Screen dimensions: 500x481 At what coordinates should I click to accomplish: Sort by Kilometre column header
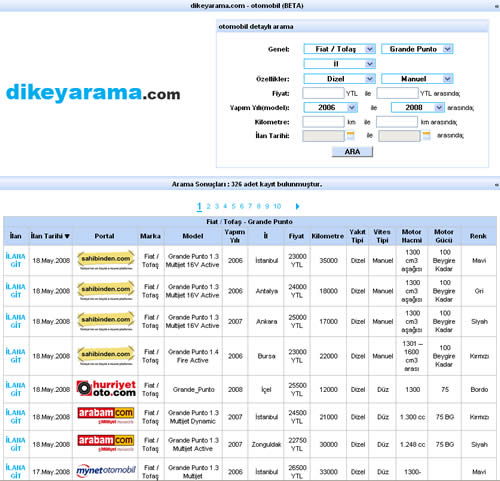pos(328,236)
